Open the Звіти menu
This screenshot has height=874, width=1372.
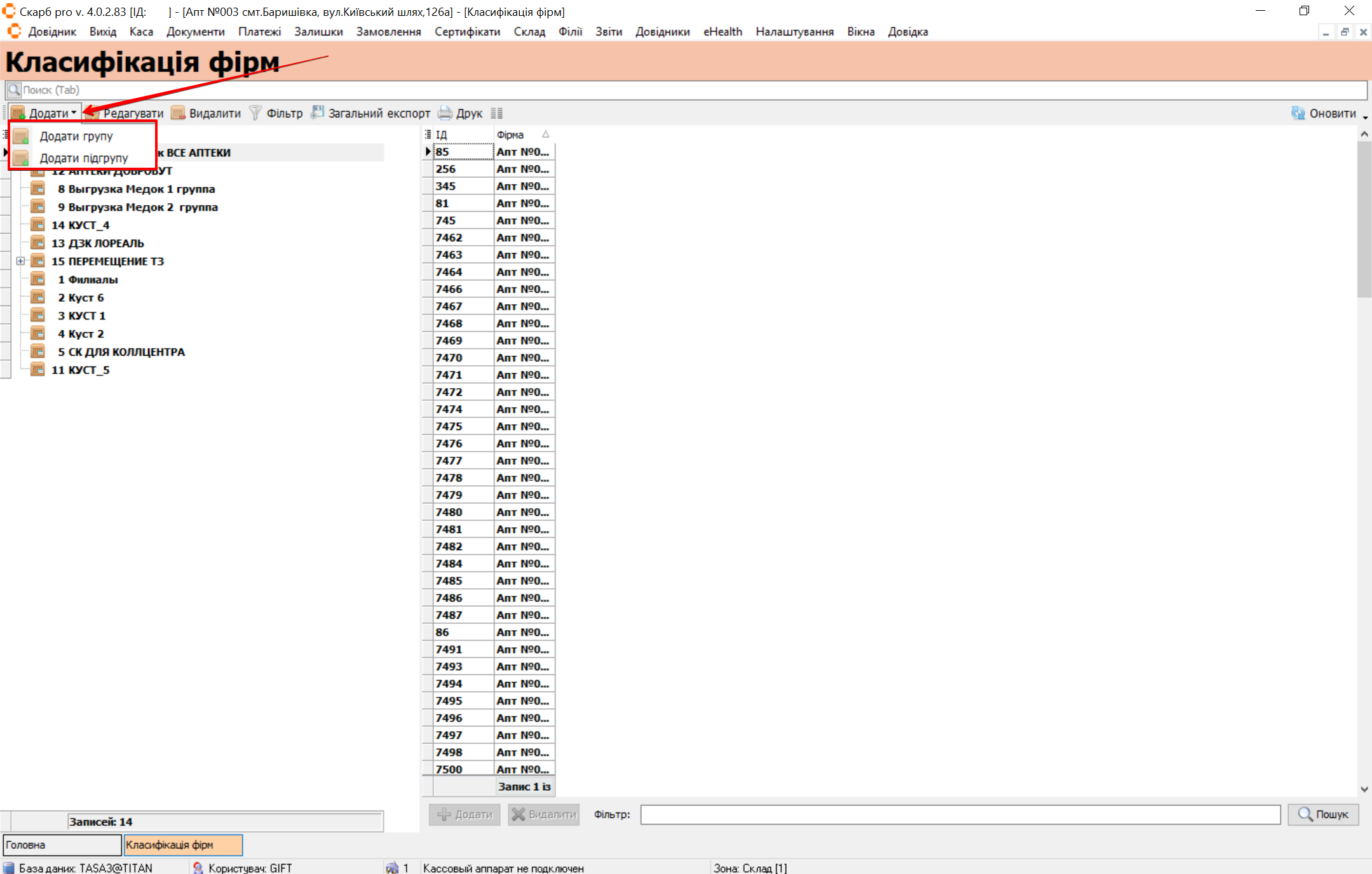608,32
